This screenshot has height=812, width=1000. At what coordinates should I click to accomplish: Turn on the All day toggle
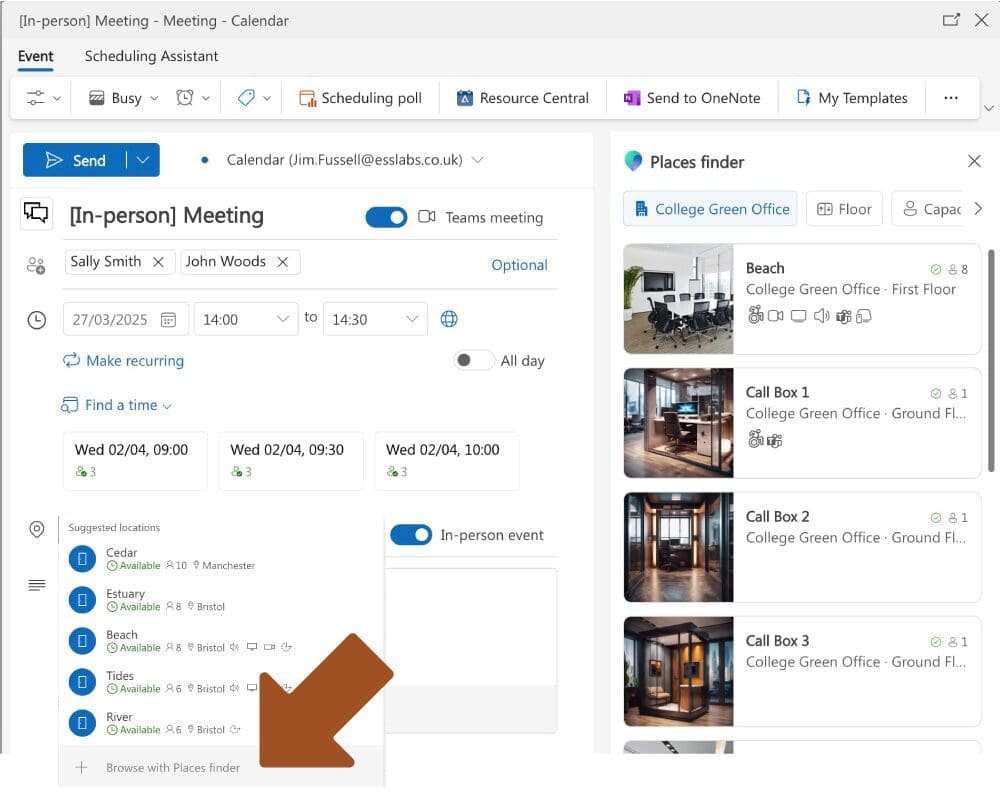[473, 361]
